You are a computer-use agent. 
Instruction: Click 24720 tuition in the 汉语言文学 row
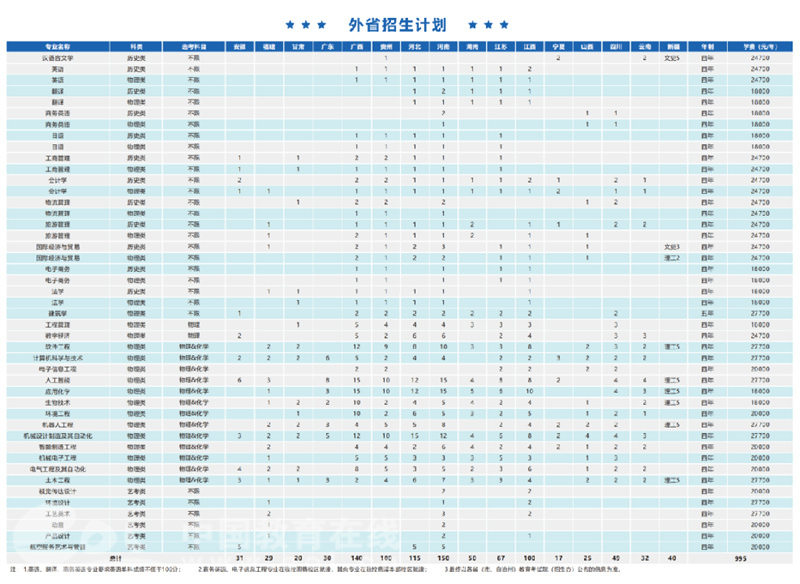pyautogui.click(x=760, y=58)
